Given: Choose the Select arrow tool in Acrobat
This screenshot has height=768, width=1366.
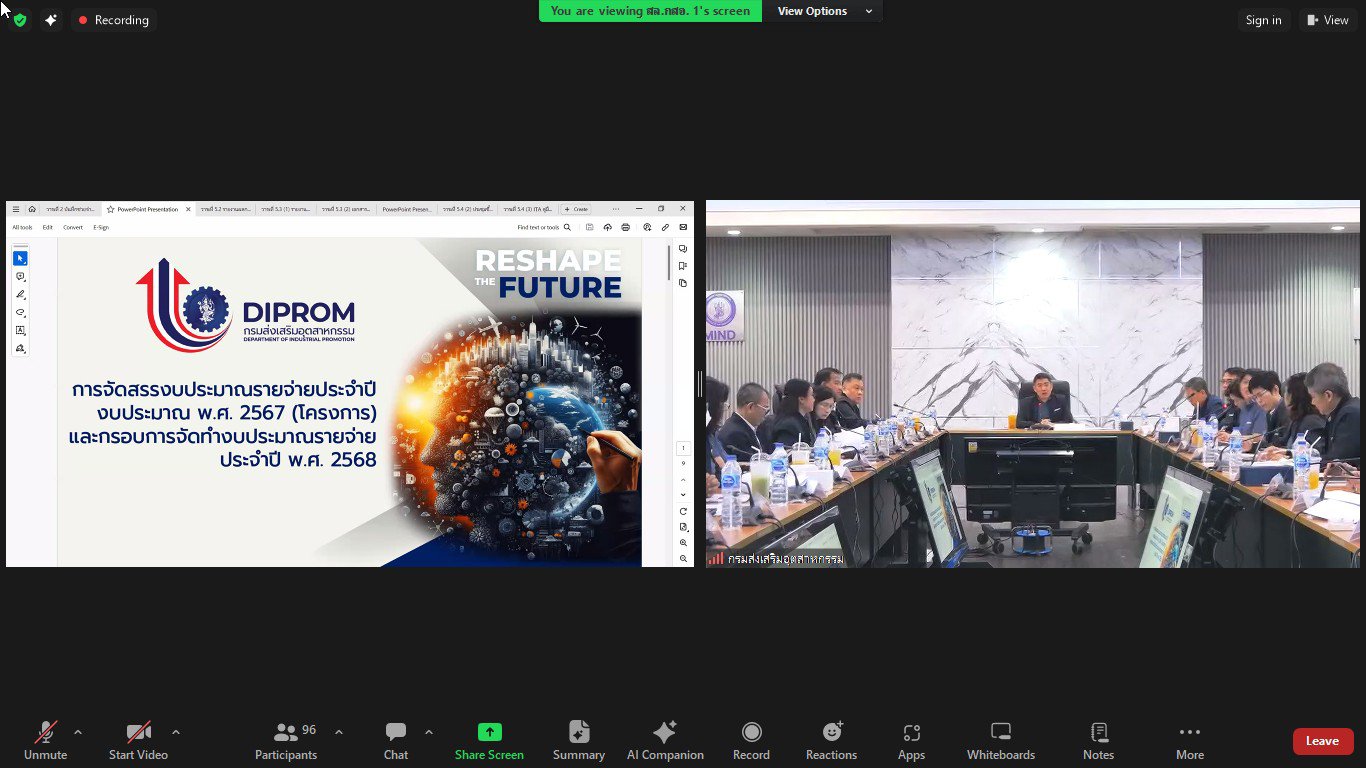Looking at the screenshot, I should click(x=20, y=258).
